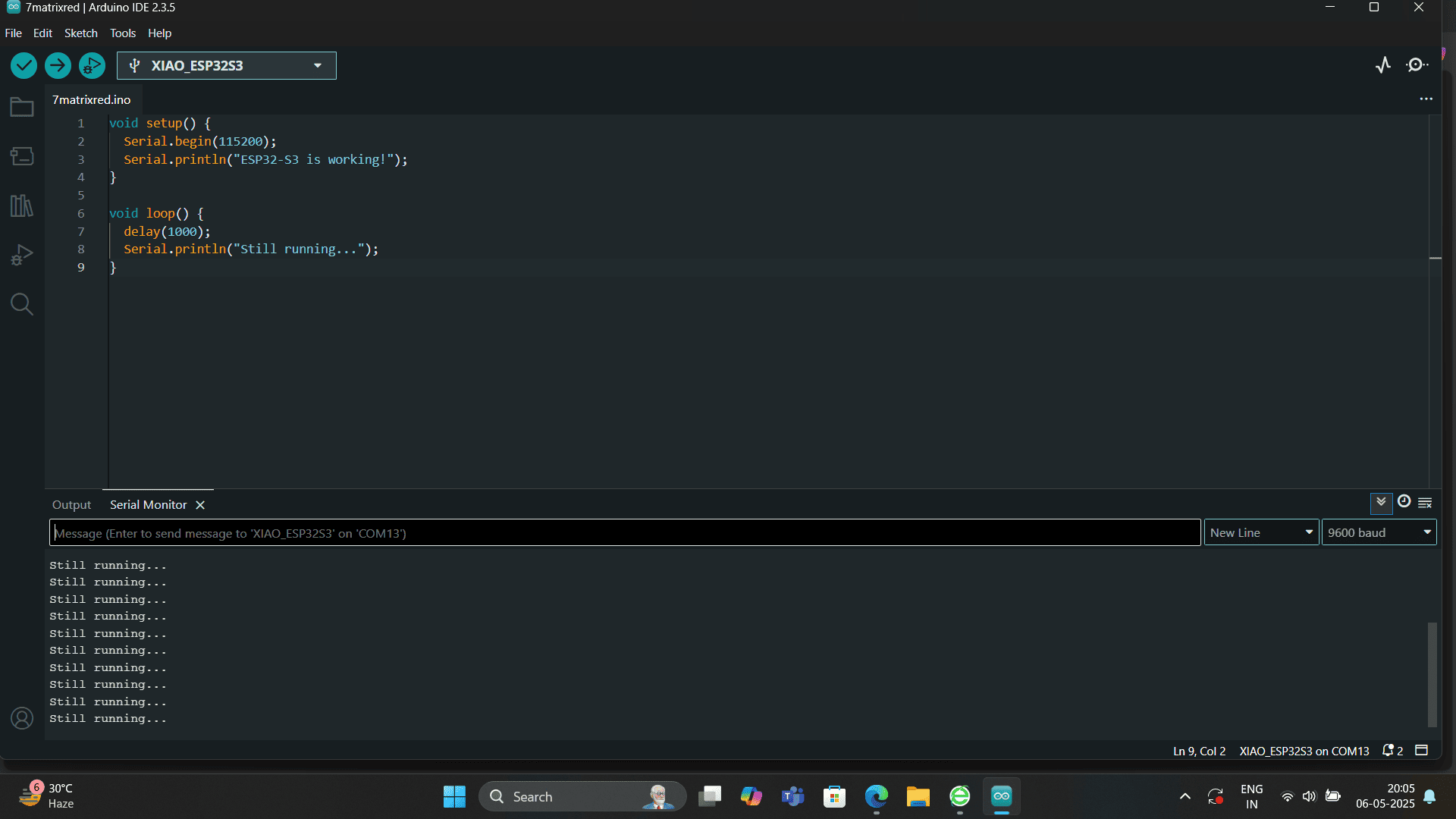This screenshot has width=1456, height=819.
Task: Click line number 3 in the gutter
Action: (81, 159)
